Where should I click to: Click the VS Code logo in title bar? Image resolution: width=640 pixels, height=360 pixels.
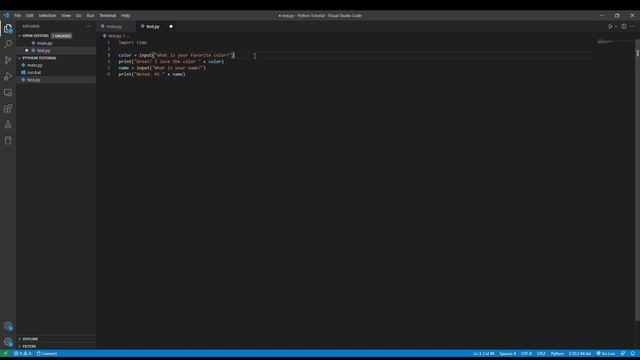[6, 16]
